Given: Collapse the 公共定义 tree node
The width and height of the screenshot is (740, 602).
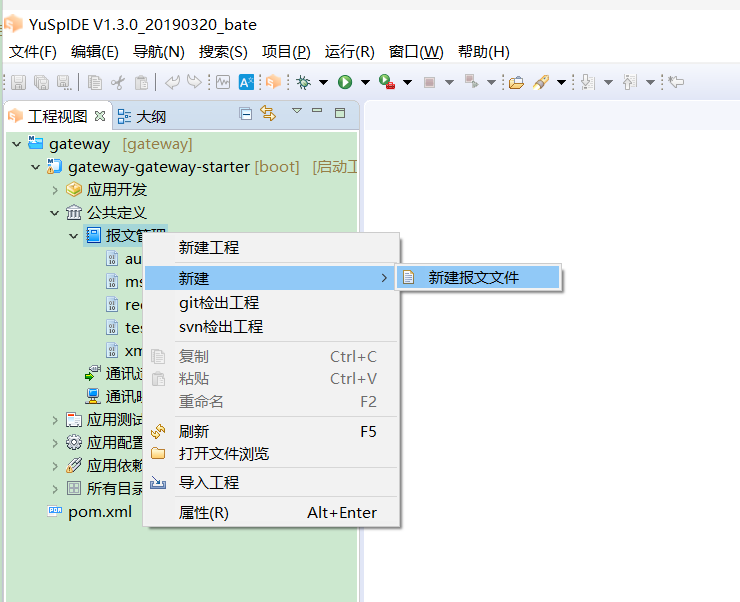Looking at the screenshot, I should click(55, 213).
